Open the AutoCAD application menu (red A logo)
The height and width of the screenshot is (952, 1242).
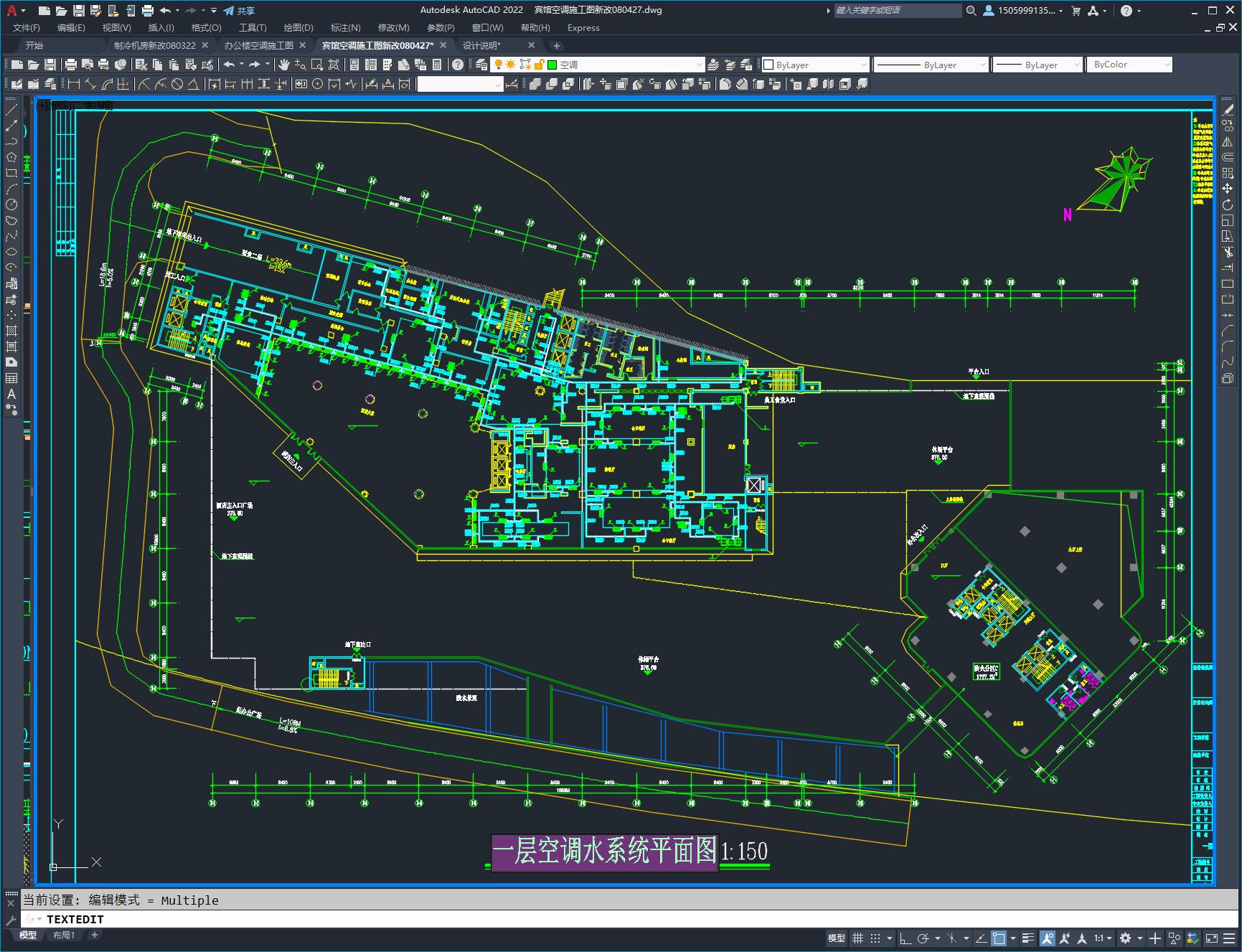tap(11, 10)
